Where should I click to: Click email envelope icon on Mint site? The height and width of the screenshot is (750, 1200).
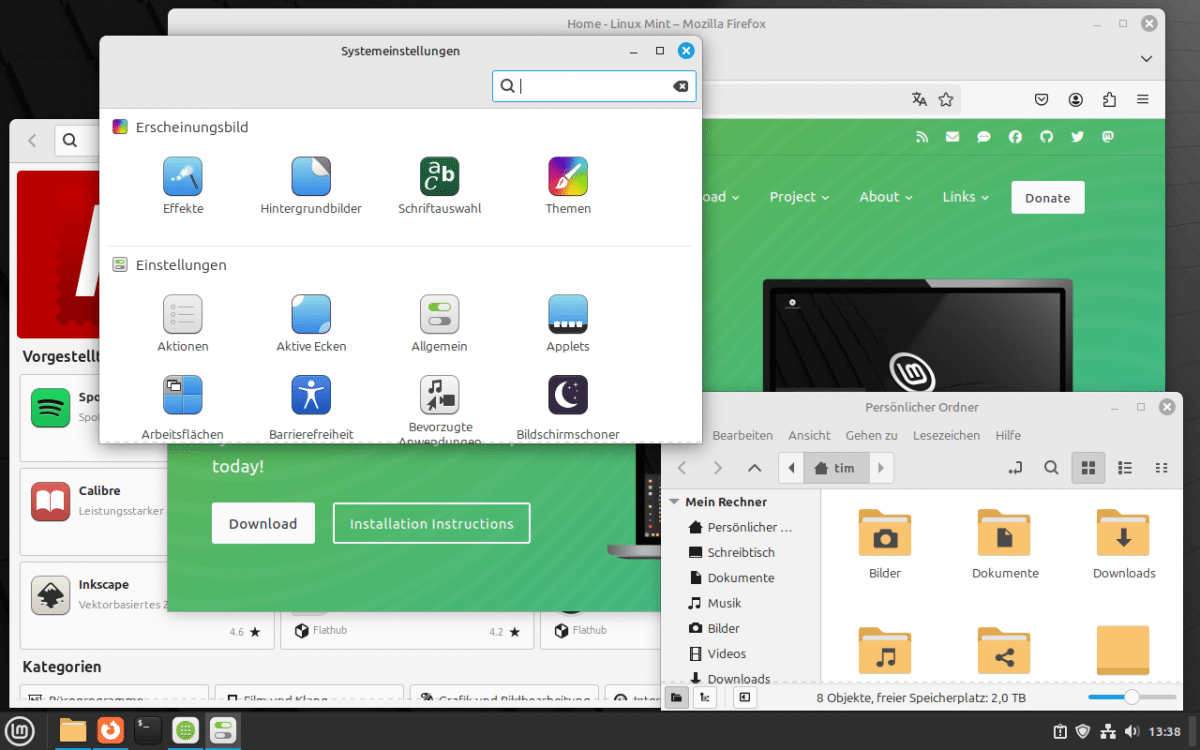point(952,137)
